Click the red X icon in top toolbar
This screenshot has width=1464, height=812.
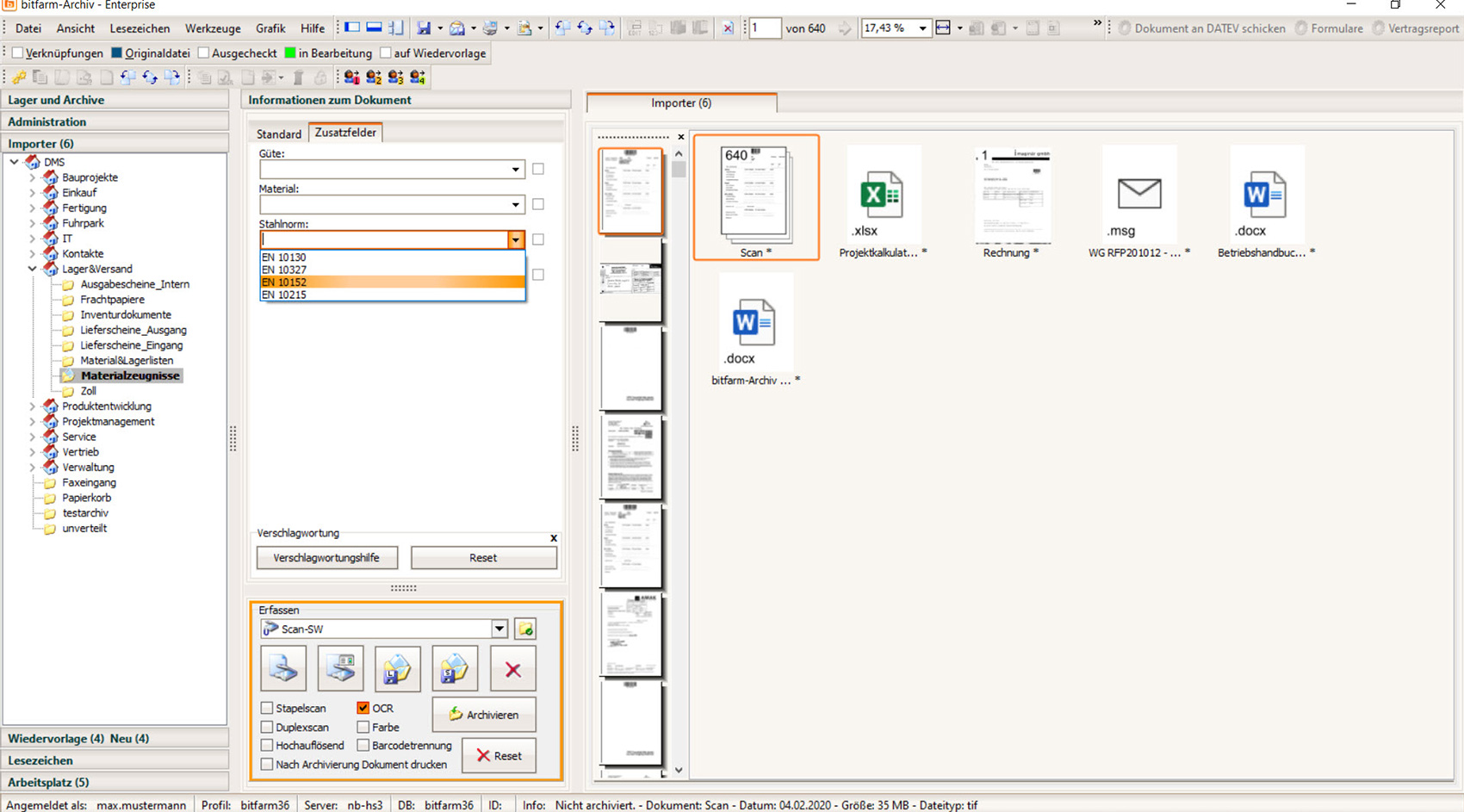click(x=728, y=28)
